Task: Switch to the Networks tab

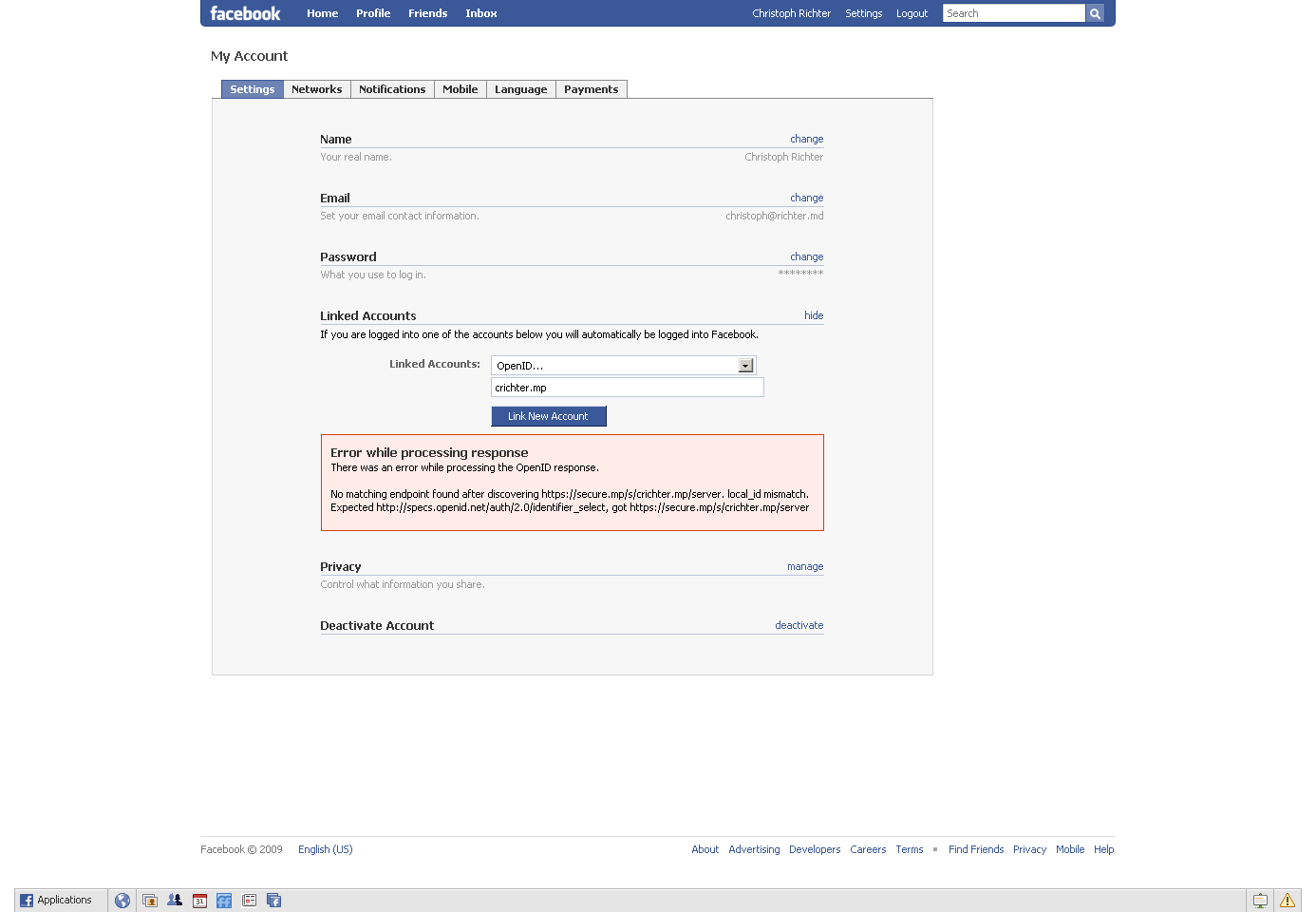Action: 317,89
